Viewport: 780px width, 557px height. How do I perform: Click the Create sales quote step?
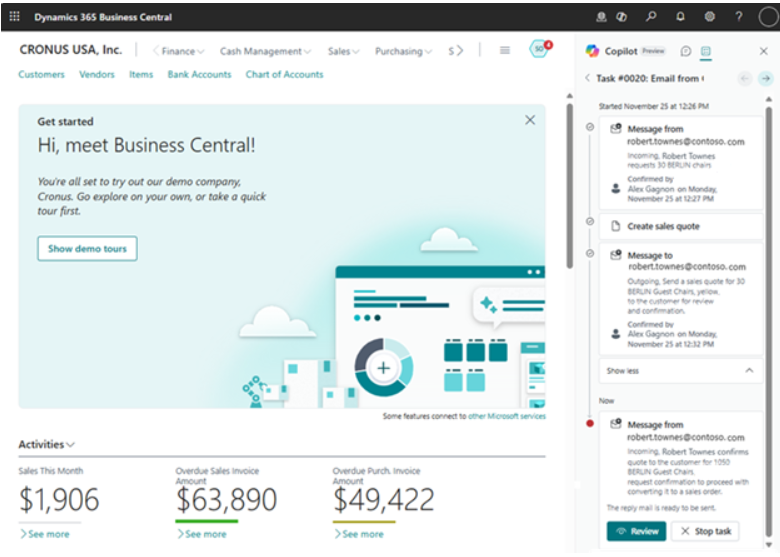(x=680, y=226)
